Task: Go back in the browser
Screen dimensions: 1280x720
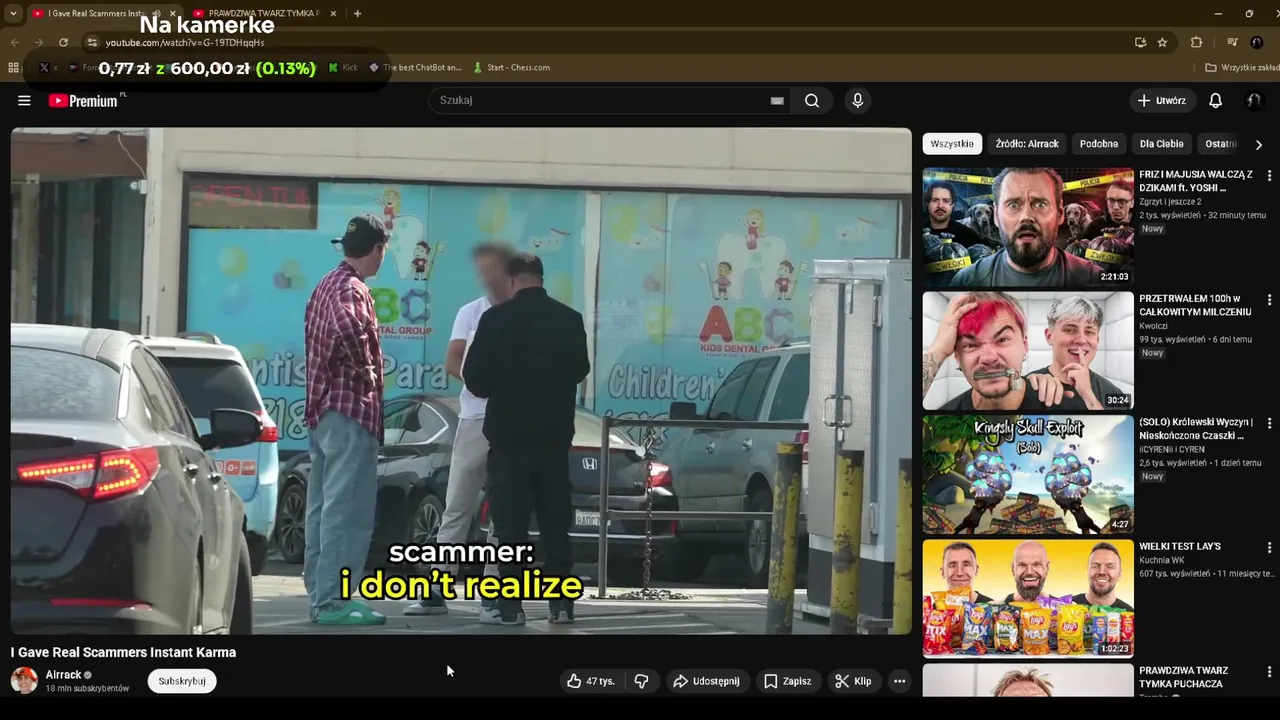Action: click(14, 42)
